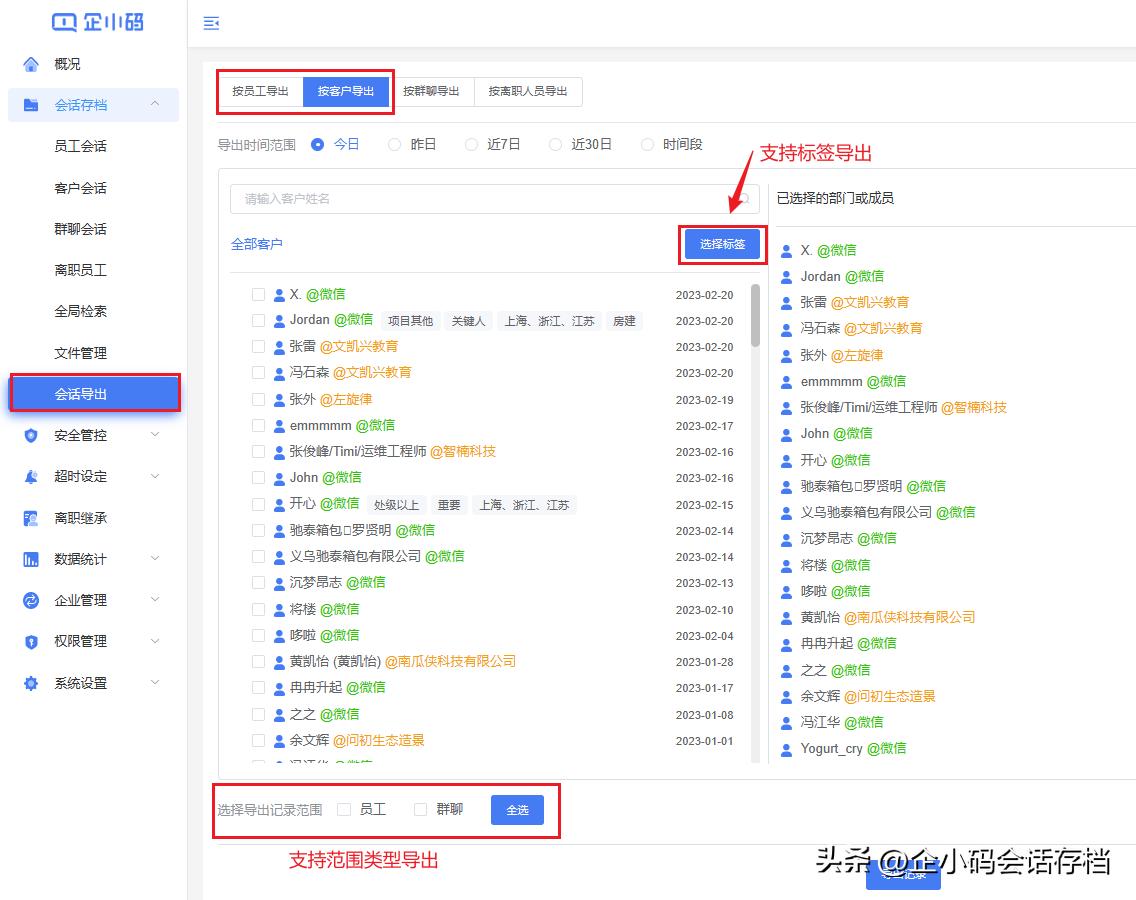Select the 近7日 radio button
The height and width of the screenshot is (900, 1136).
(x=470, y=143)
